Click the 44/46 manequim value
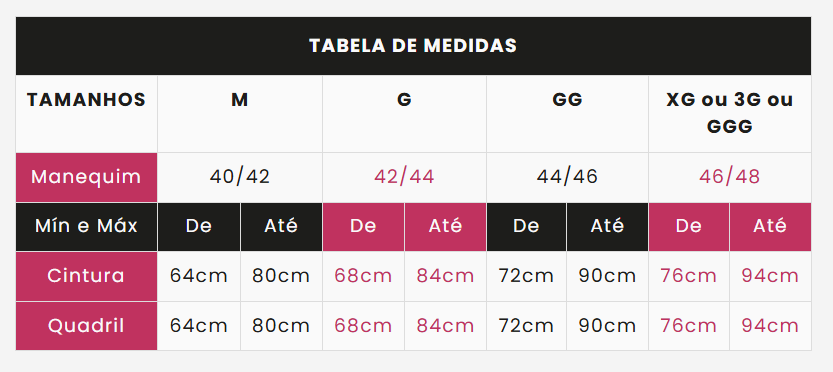This screenshot has width=833, height=372. [x=567, y=177]
